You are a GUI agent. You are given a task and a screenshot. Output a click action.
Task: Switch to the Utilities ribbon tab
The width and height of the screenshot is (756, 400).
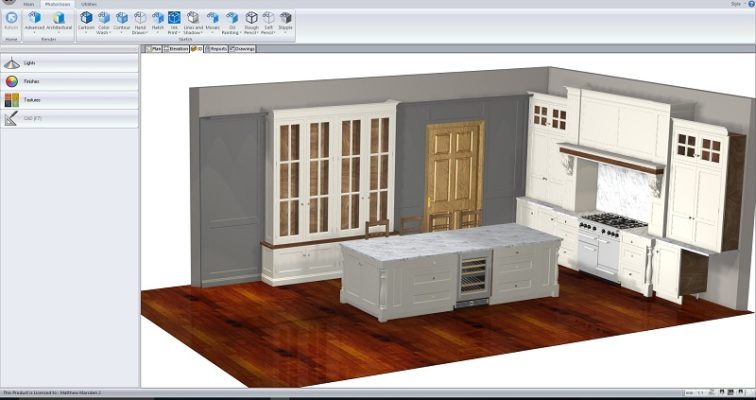tap(88, 4)
